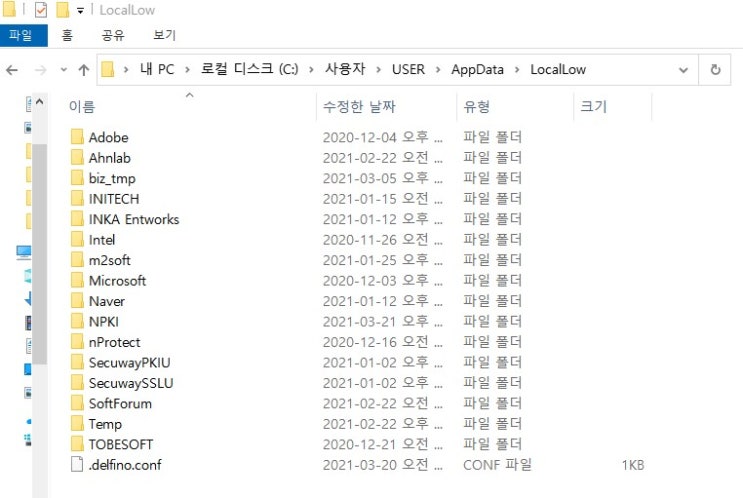743x498 pixels.
Task: Open the 공유 ribbon tab
Action: (x=113, y=36)
